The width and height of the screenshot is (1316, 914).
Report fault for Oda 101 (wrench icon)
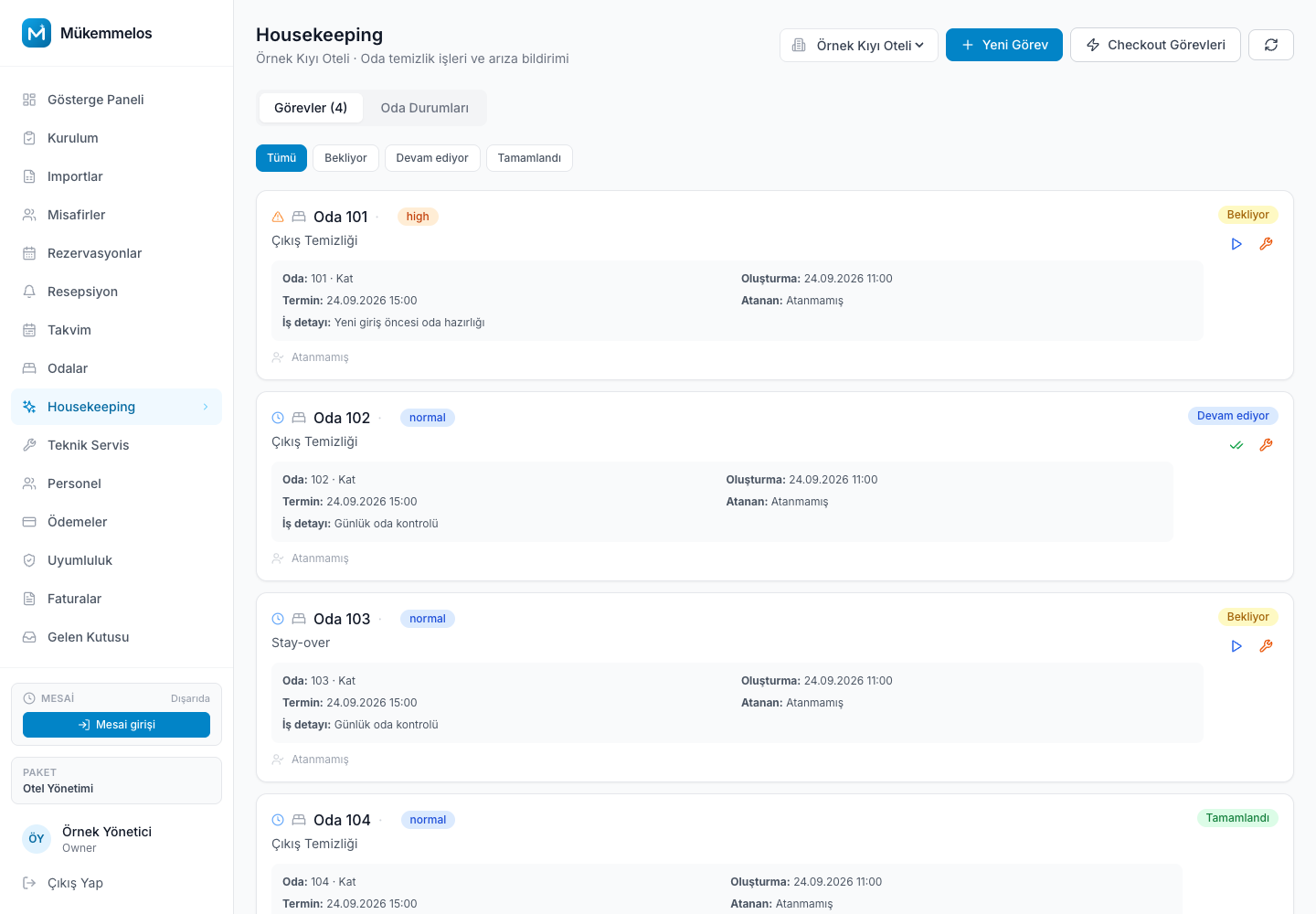click(1266, 244)
